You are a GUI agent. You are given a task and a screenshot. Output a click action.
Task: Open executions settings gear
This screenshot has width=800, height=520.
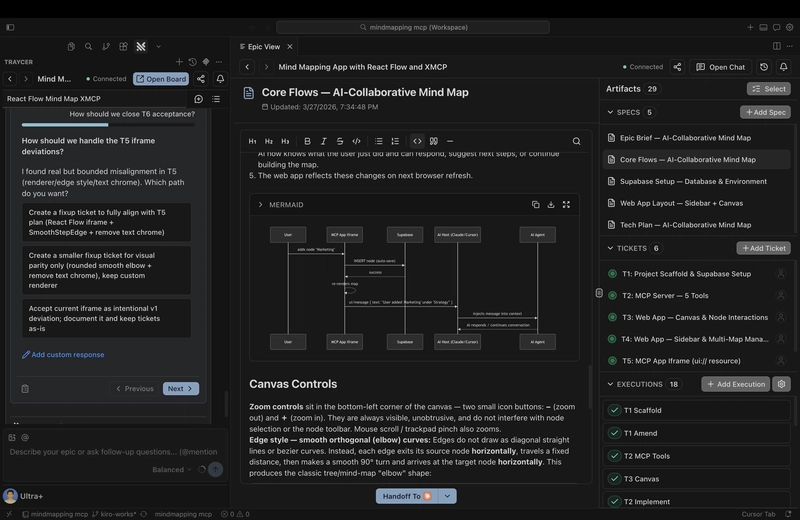point(781,384)
